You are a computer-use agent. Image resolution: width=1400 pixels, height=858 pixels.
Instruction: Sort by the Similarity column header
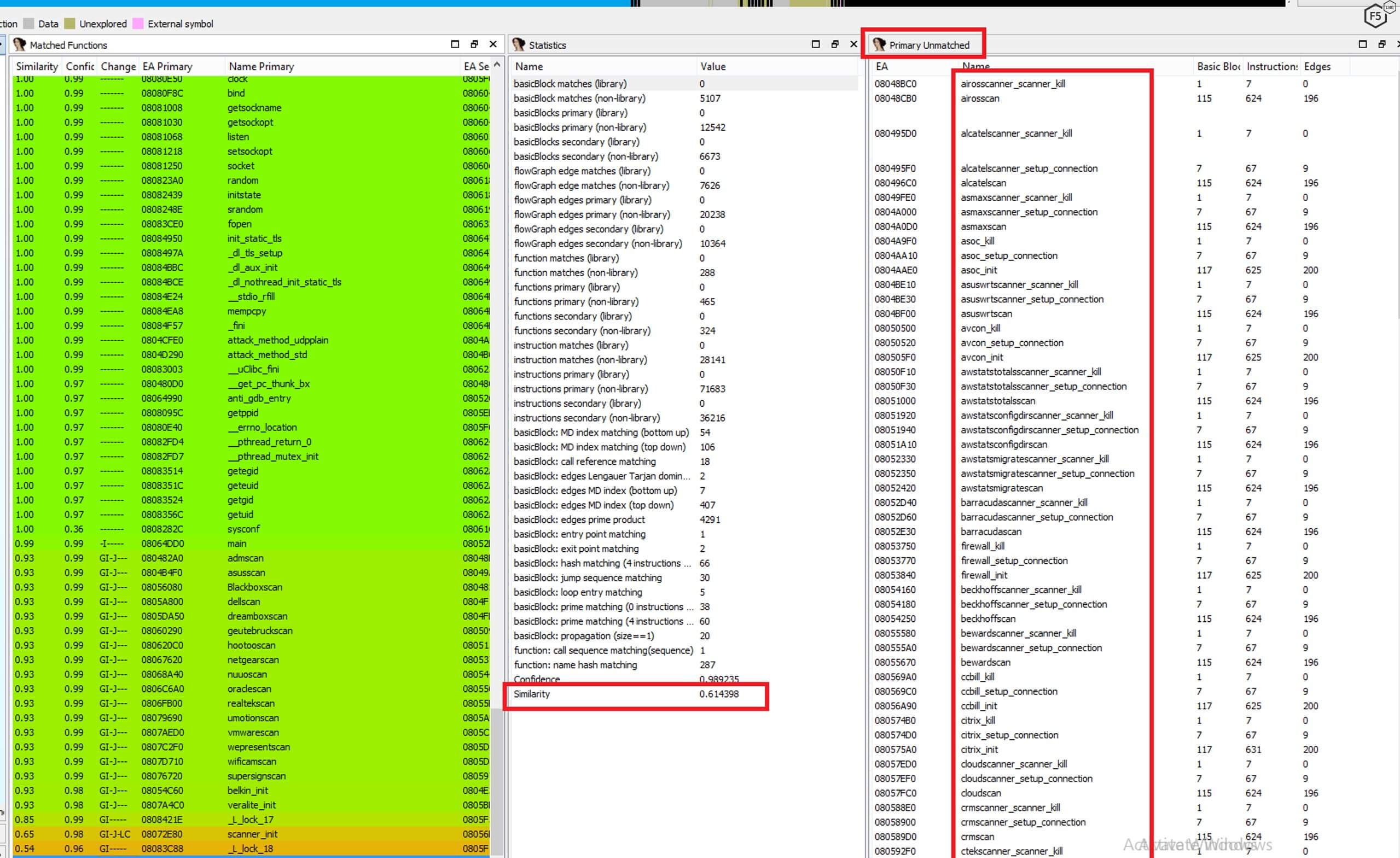[37, 66]
